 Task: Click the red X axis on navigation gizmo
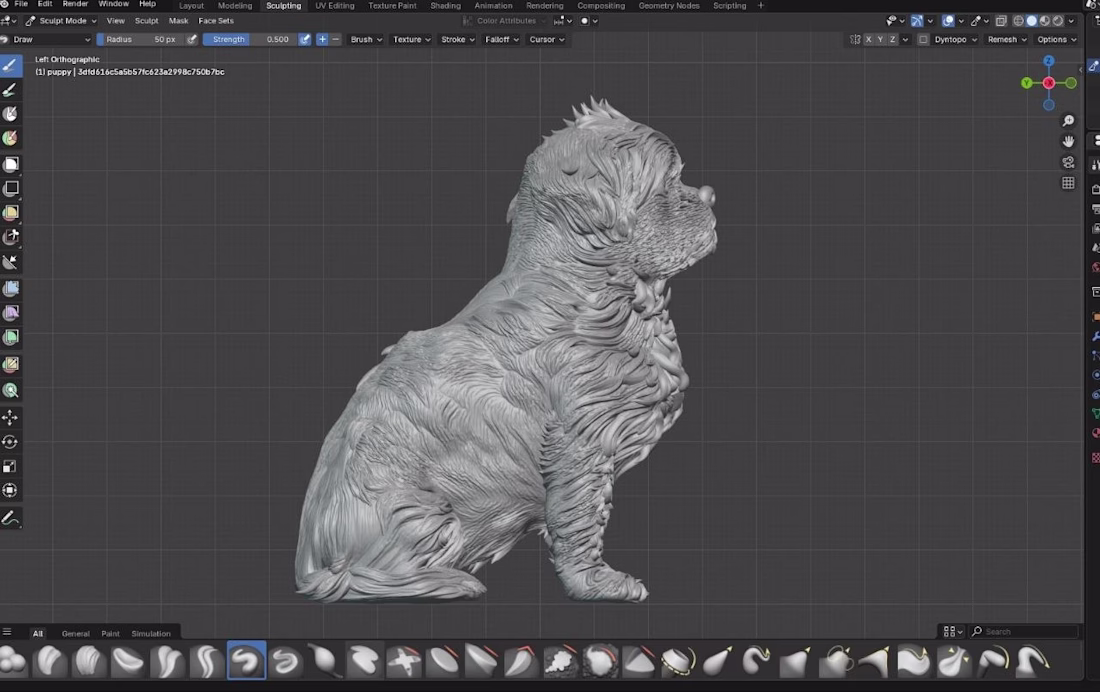[x=1049, y=83]
